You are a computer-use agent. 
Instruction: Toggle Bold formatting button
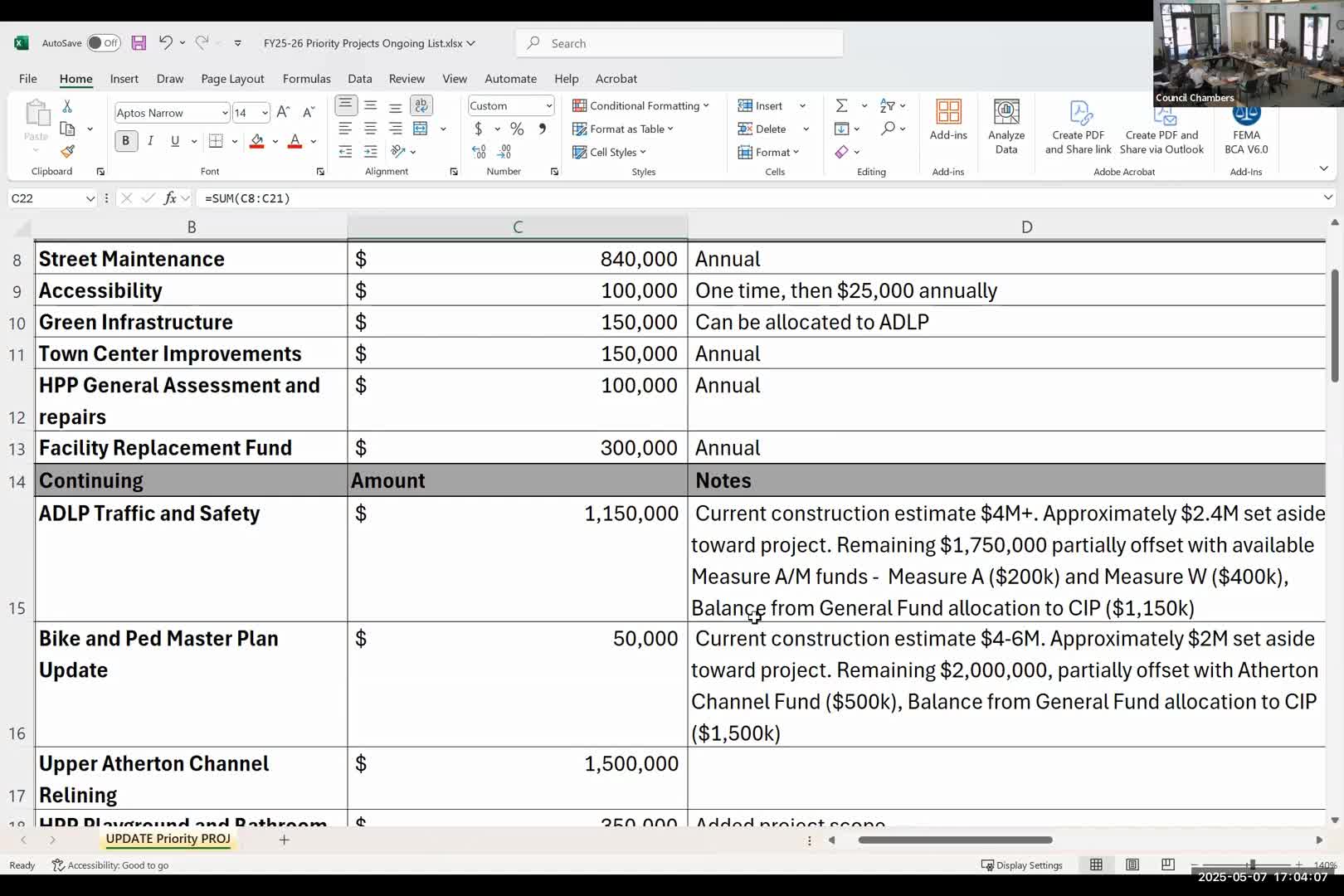(x=125, y=141)
